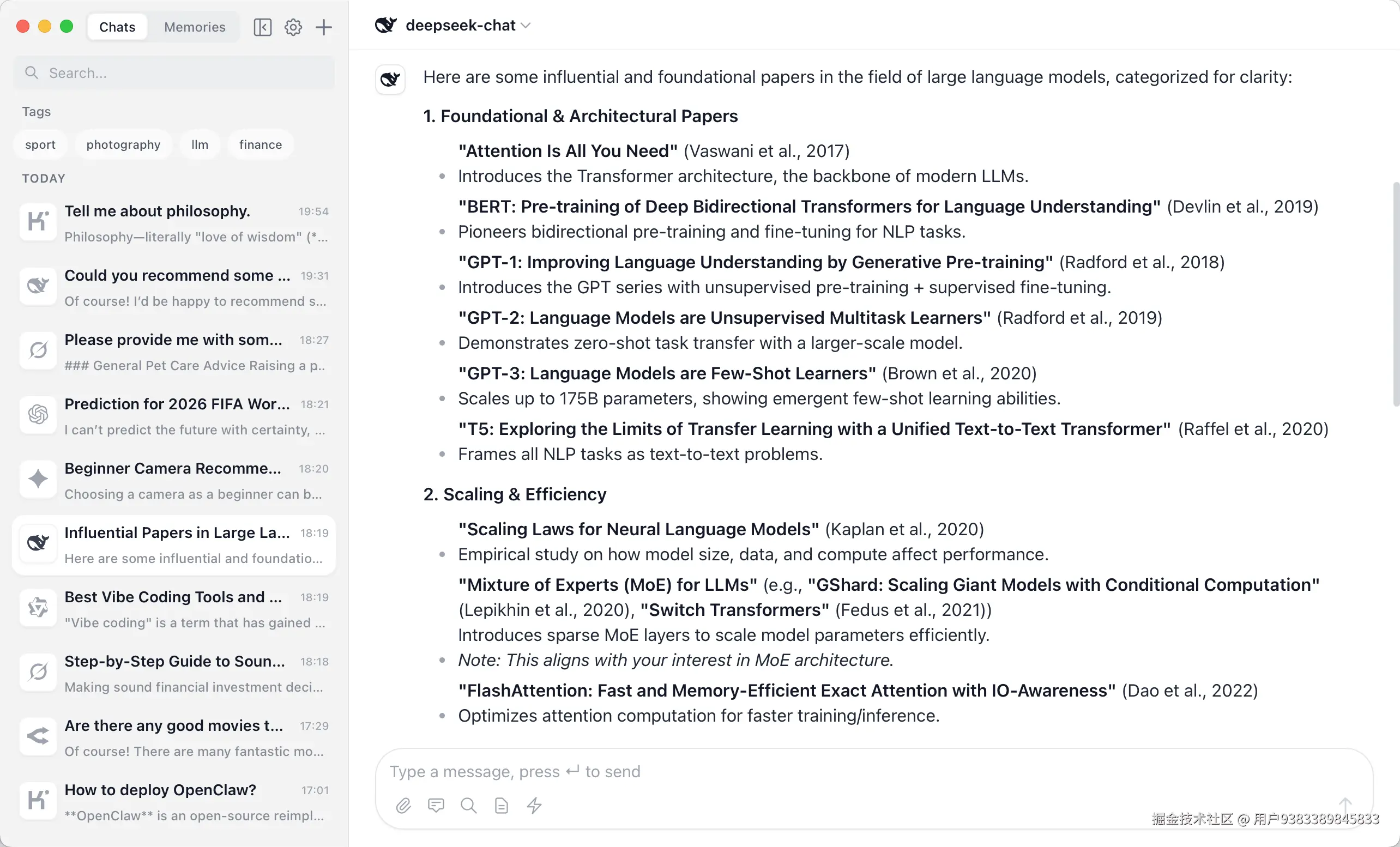The width and height of the screenshot is (1400, 847).
Task: Click the paperclip attachment icon
Action: [x=403, y=805]
